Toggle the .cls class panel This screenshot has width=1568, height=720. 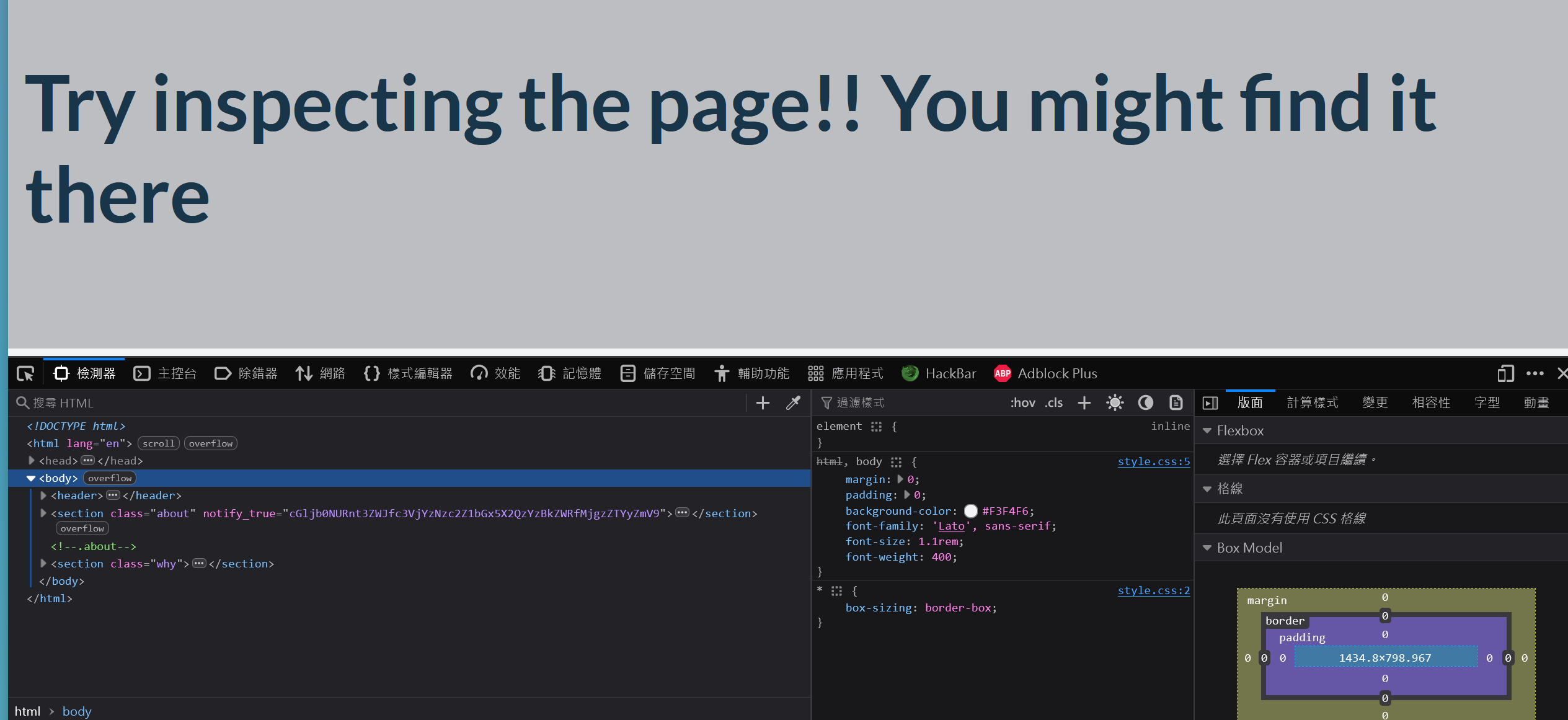pos(1053,402)
